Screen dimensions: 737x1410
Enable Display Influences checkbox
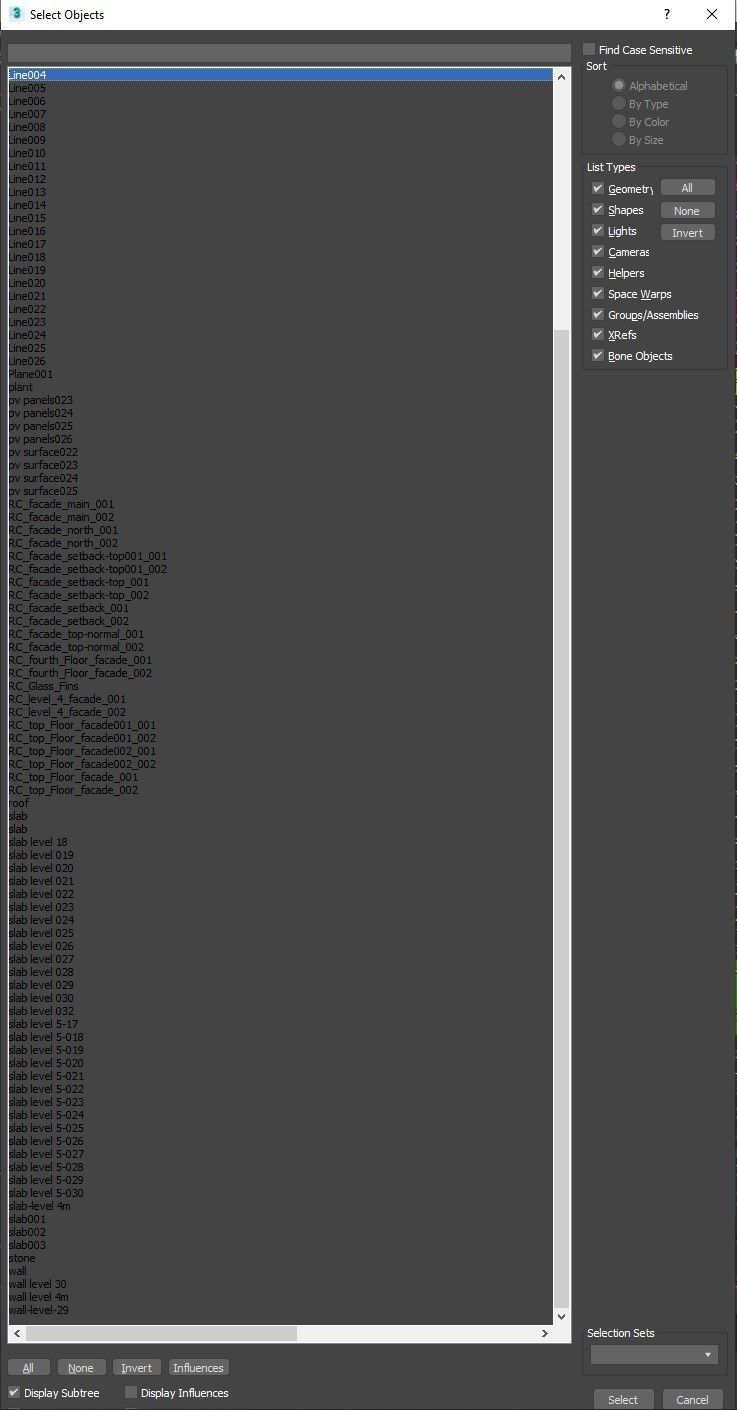point(131,1392)
